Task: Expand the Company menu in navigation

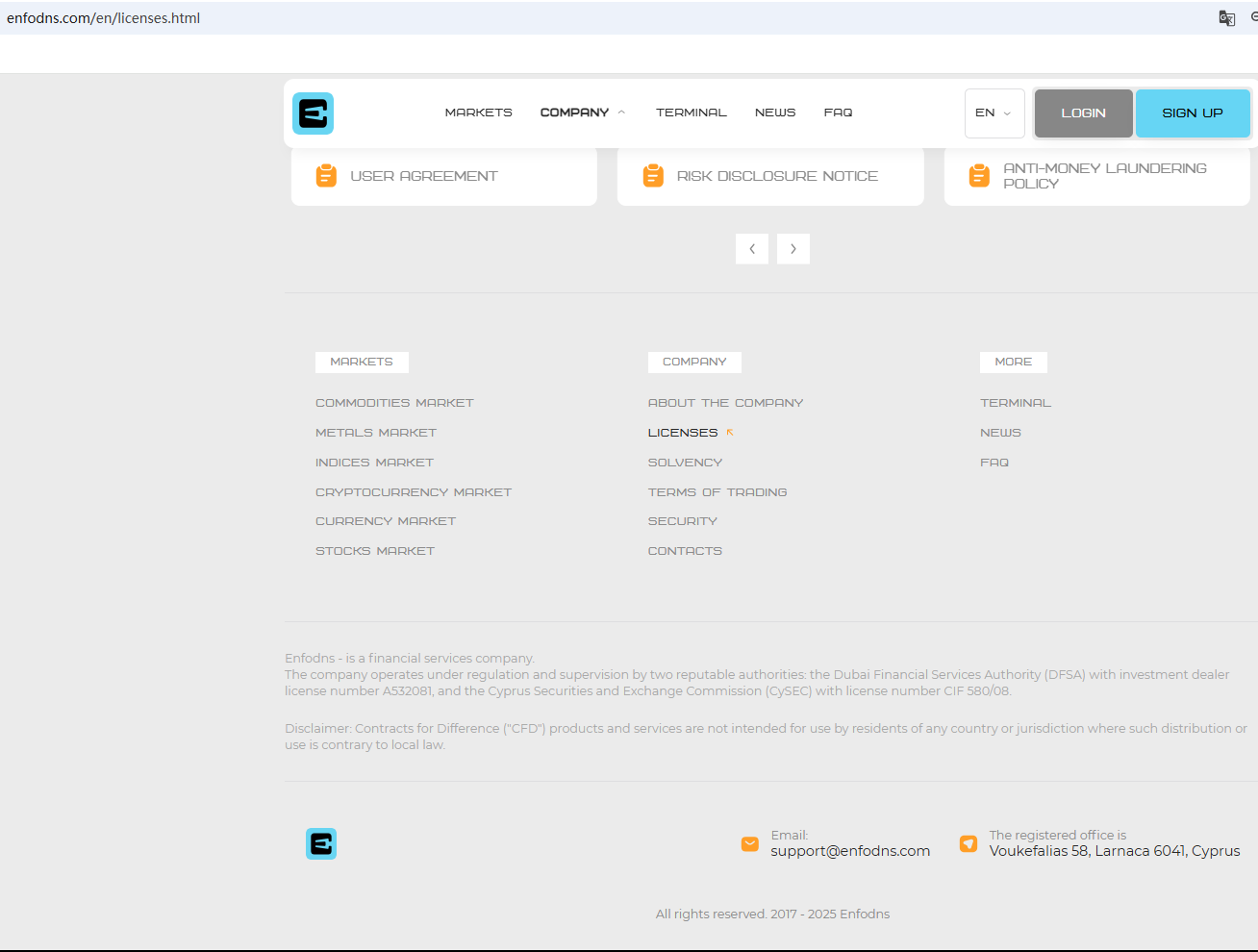Action: coord(582,113)
